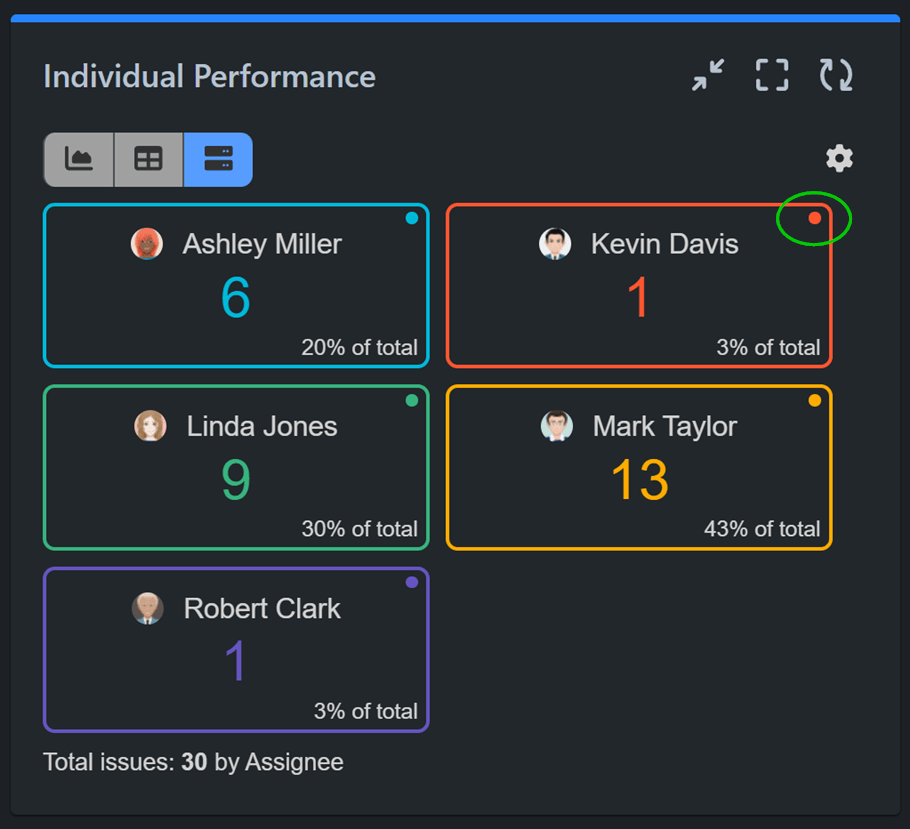Click the red dot on Kevin Davis card

point(814,218)
